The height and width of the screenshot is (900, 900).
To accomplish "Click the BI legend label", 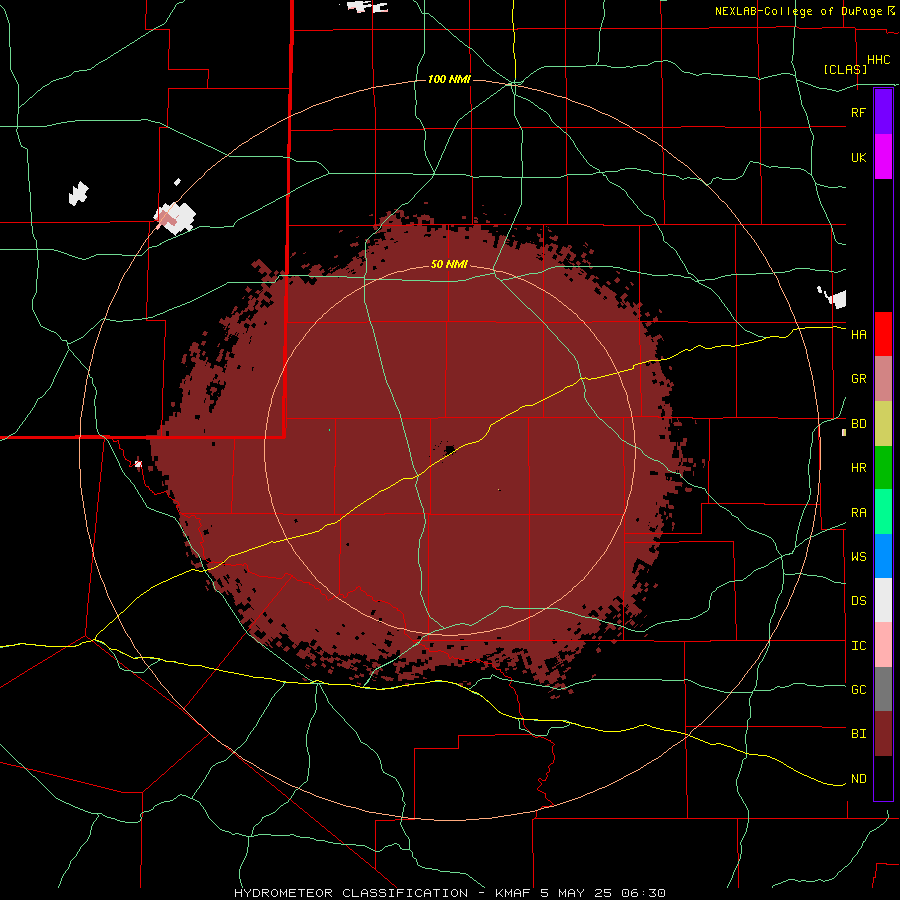I will click(858, 734).
